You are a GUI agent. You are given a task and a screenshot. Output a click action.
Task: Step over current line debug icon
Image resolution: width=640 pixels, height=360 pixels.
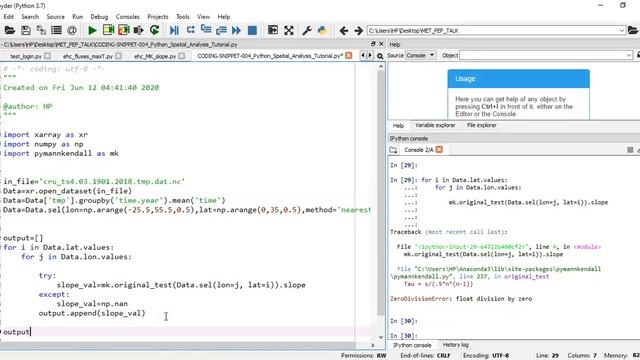(x=190, y=30)
